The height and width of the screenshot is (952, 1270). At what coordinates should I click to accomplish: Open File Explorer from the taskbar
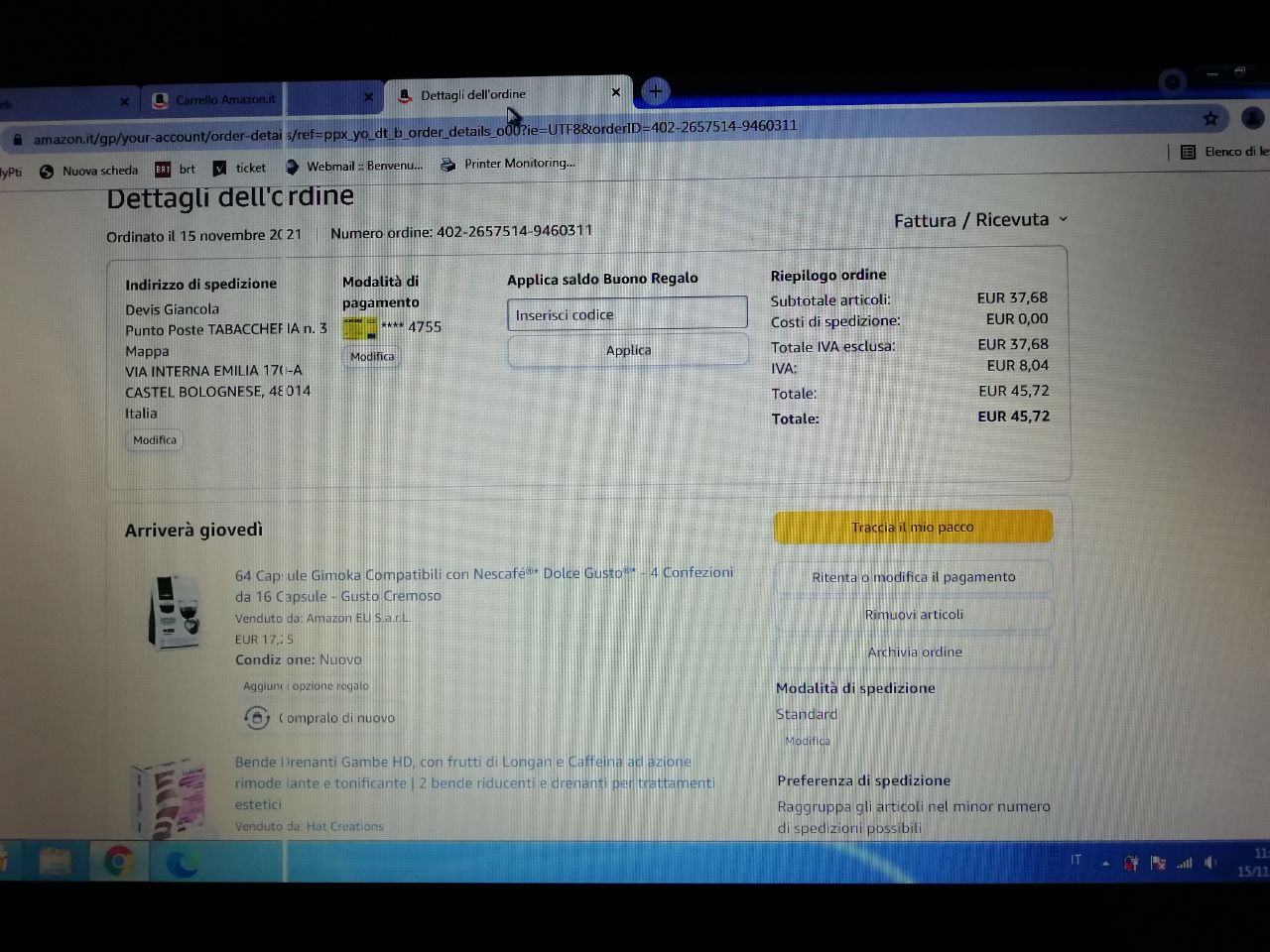click(55, 862)
